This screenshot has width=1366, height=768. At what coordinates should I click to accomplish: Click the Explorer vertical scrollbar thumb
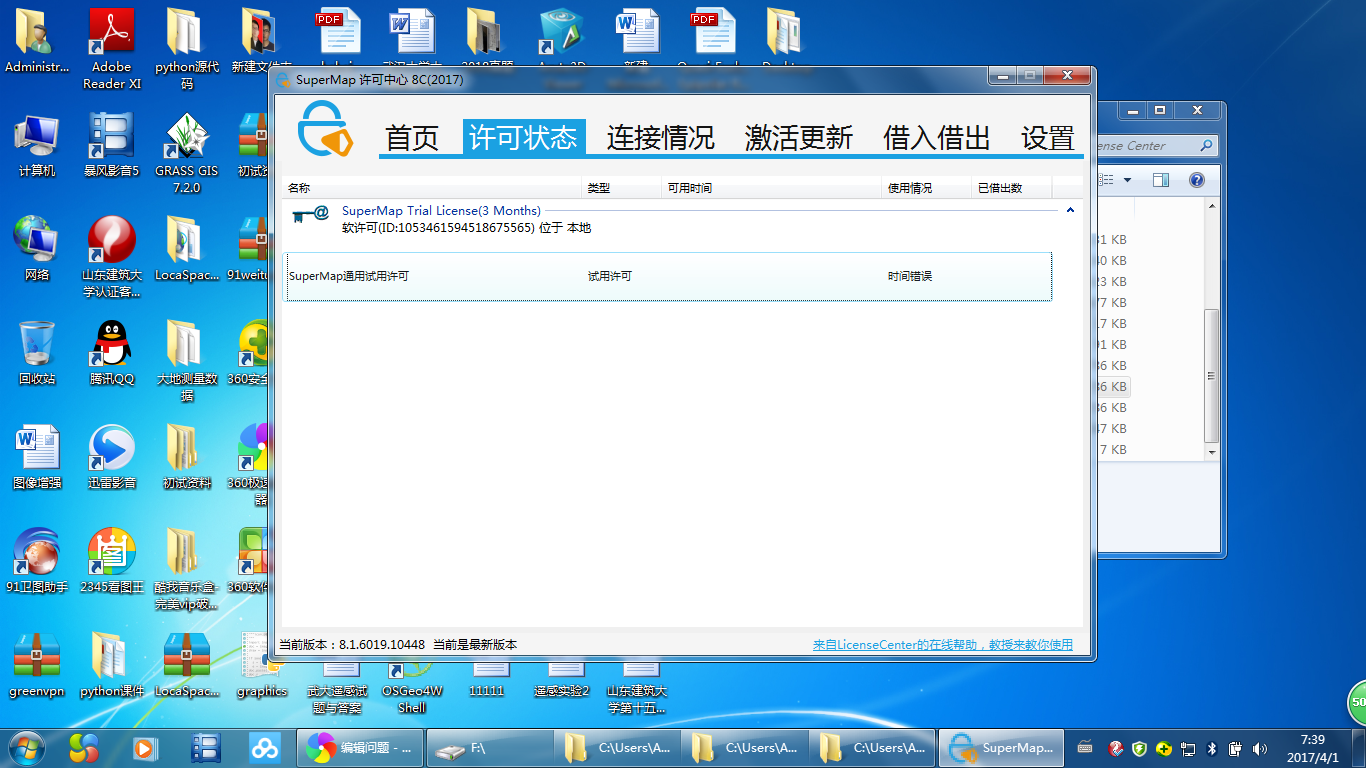pos(1211,376)
